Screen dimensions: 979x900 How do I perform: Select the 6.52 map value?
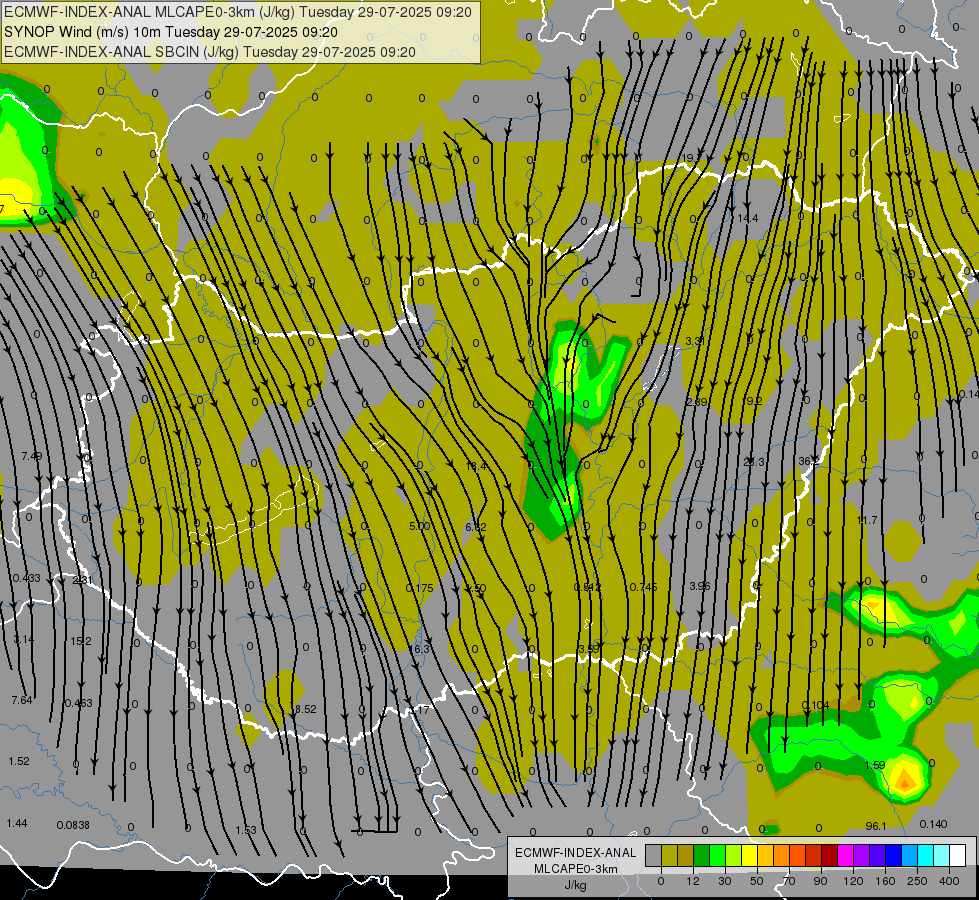click(x=476, y=528)
